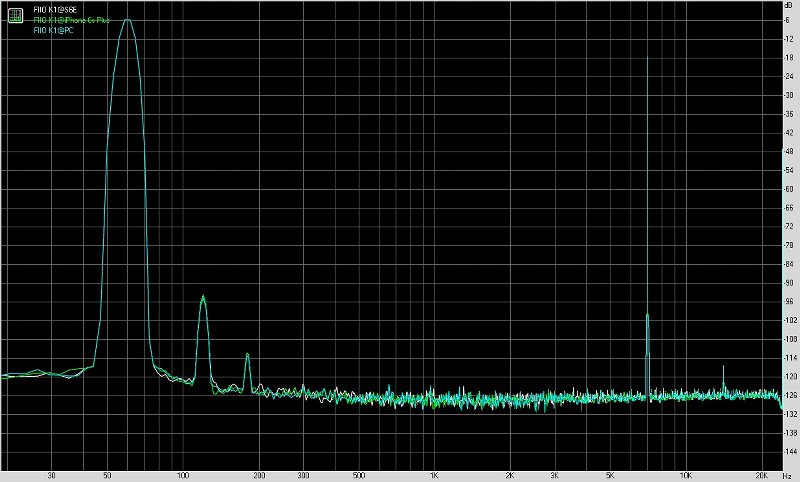Click the 100 frequency axis label
800x482 pixels.
tap(182, 476)
